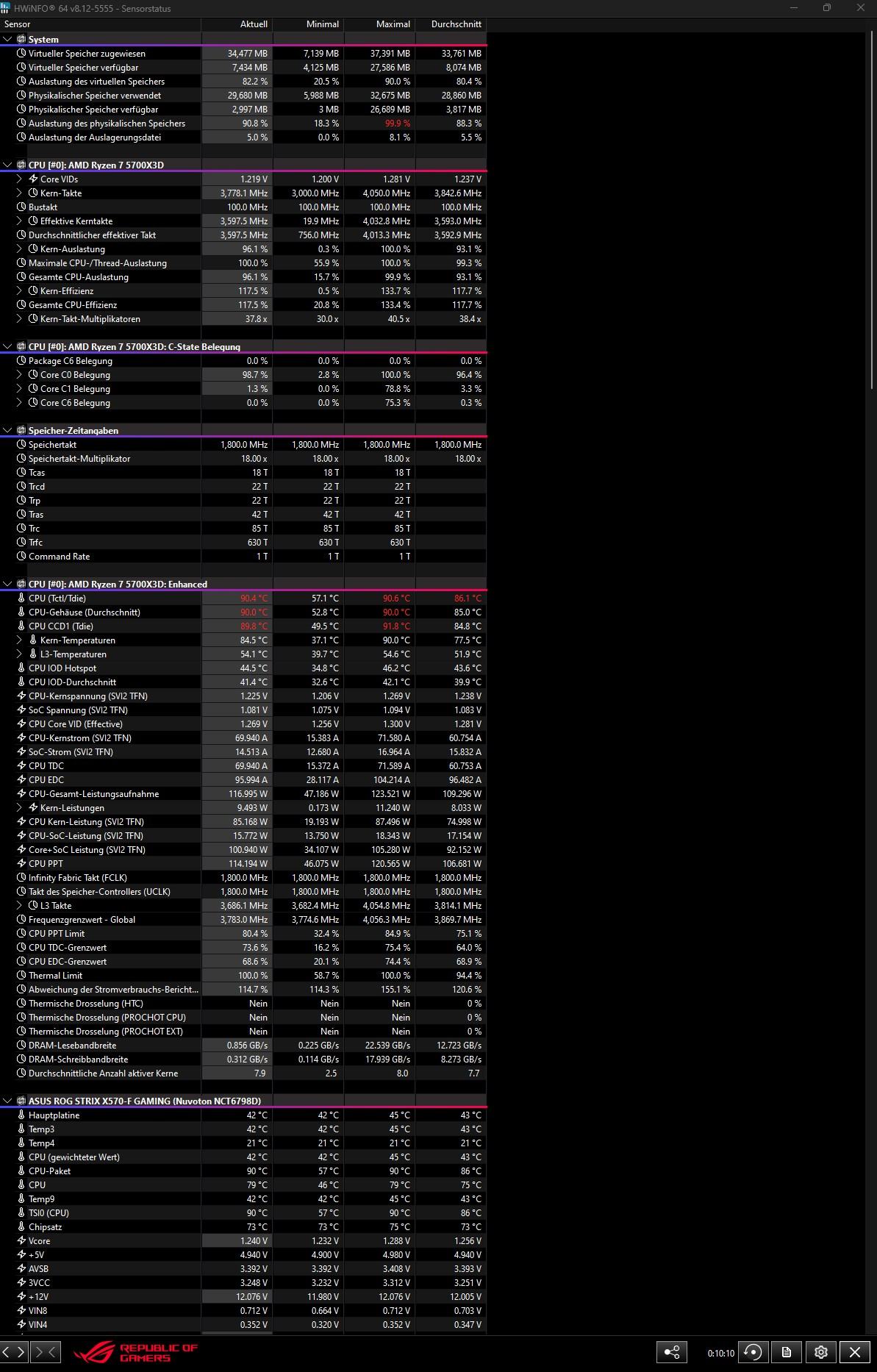Click clock icon of Bustakt
The height and width of the screenshot is (1372, 877).
pos(21,207)
